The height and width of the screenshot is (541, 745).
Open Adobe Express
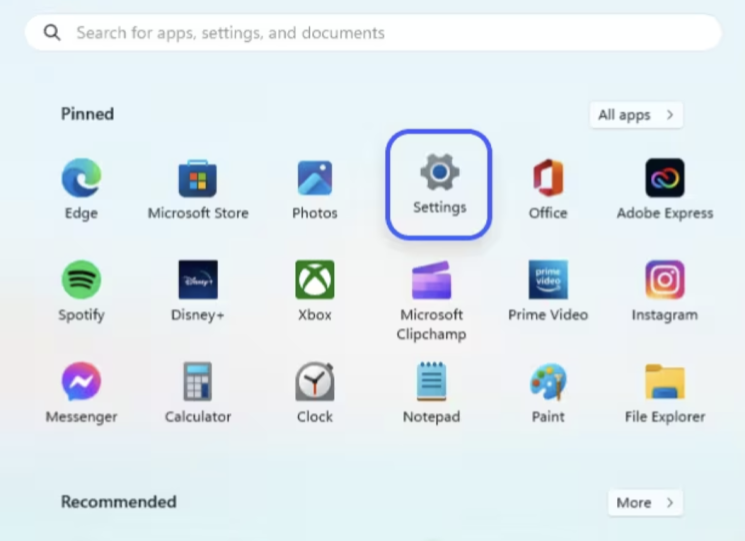pos(665,189)
